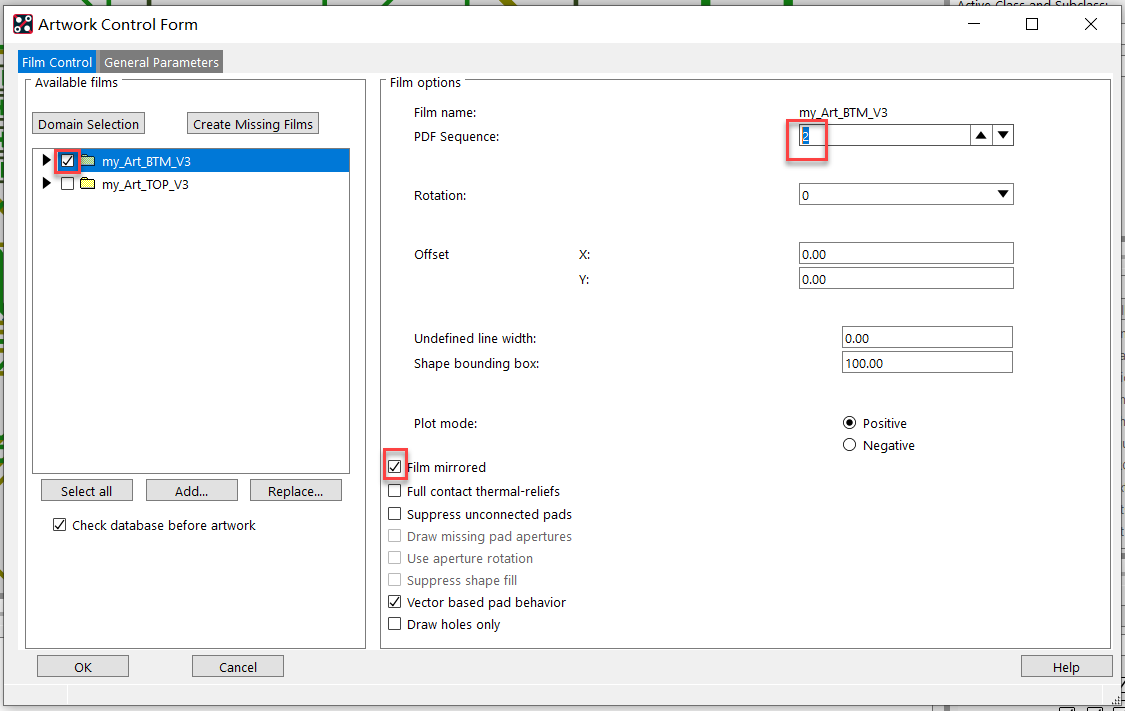Click the Create Missing Films button
This screenshot has height=711, width=1125.
click(253, 124)
